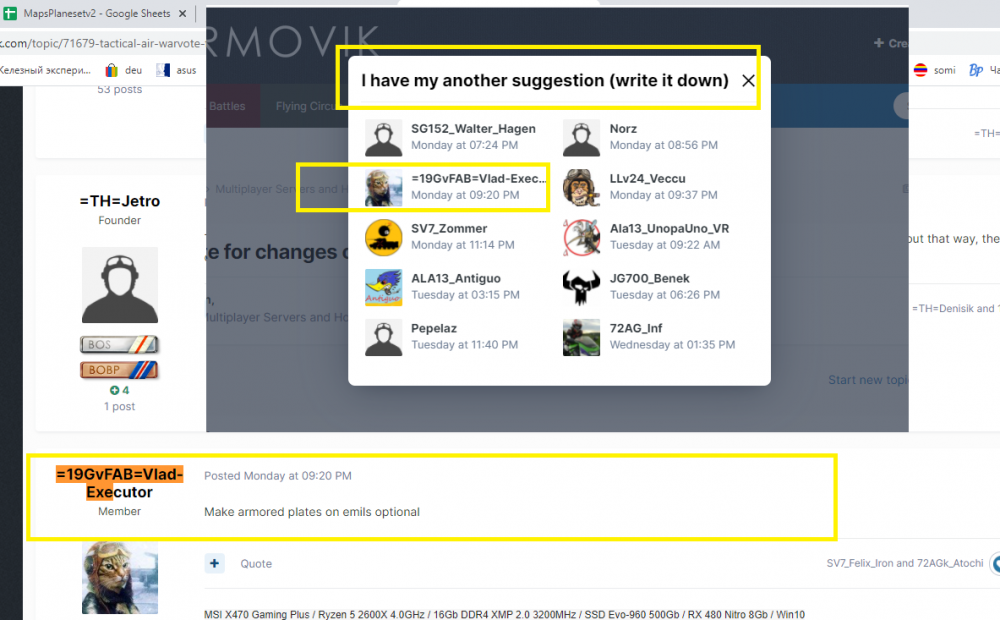1000x620 pixels.
Task: Open =TH=Jetro profile name
Action: point(120,201)
